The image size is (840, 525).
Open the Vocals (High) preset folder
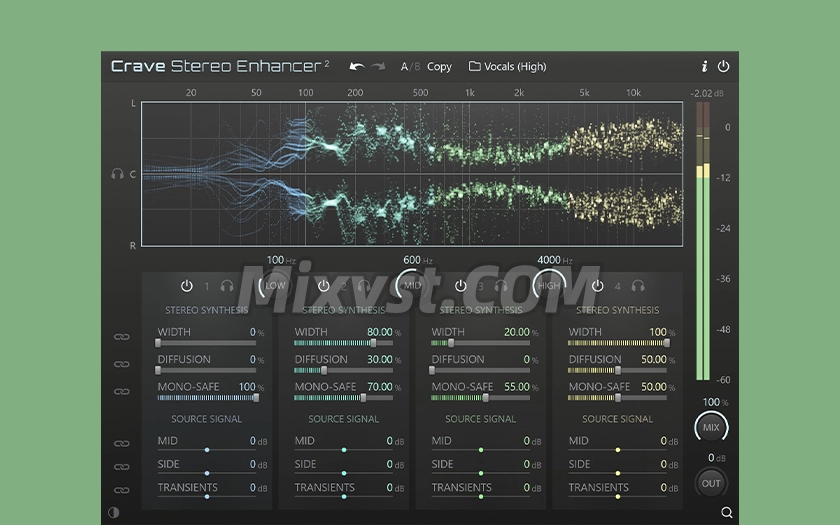(507, 66)
